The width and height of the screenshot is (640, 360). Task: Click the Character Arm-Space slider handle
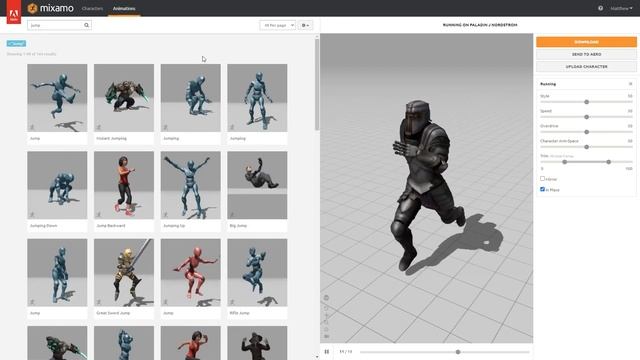coord(587,147)
